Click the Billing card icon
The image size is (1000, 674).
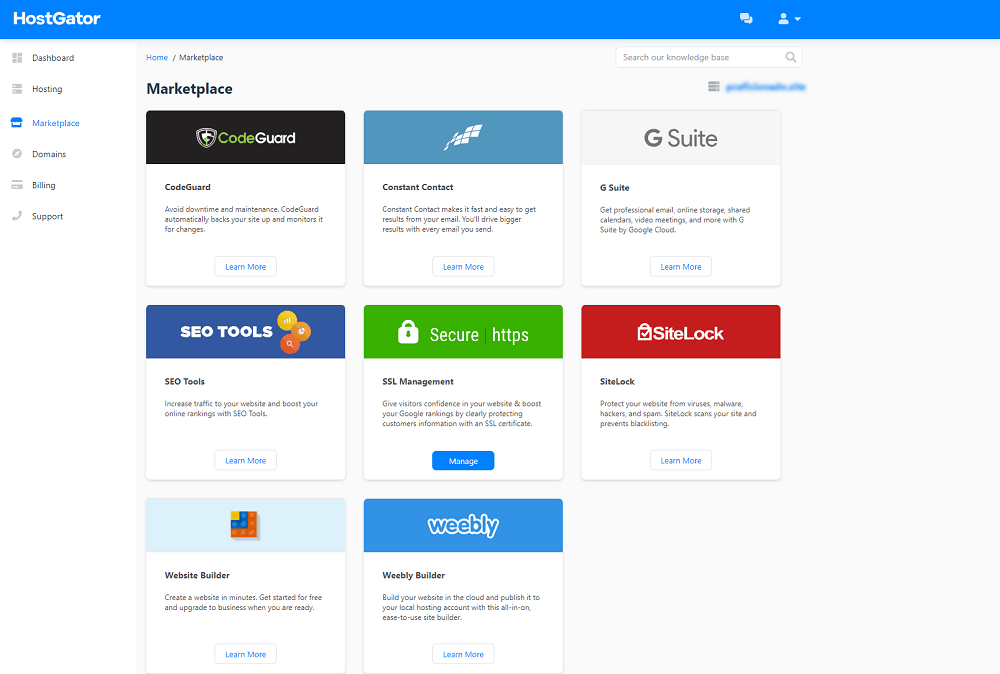tap(17, 186)
